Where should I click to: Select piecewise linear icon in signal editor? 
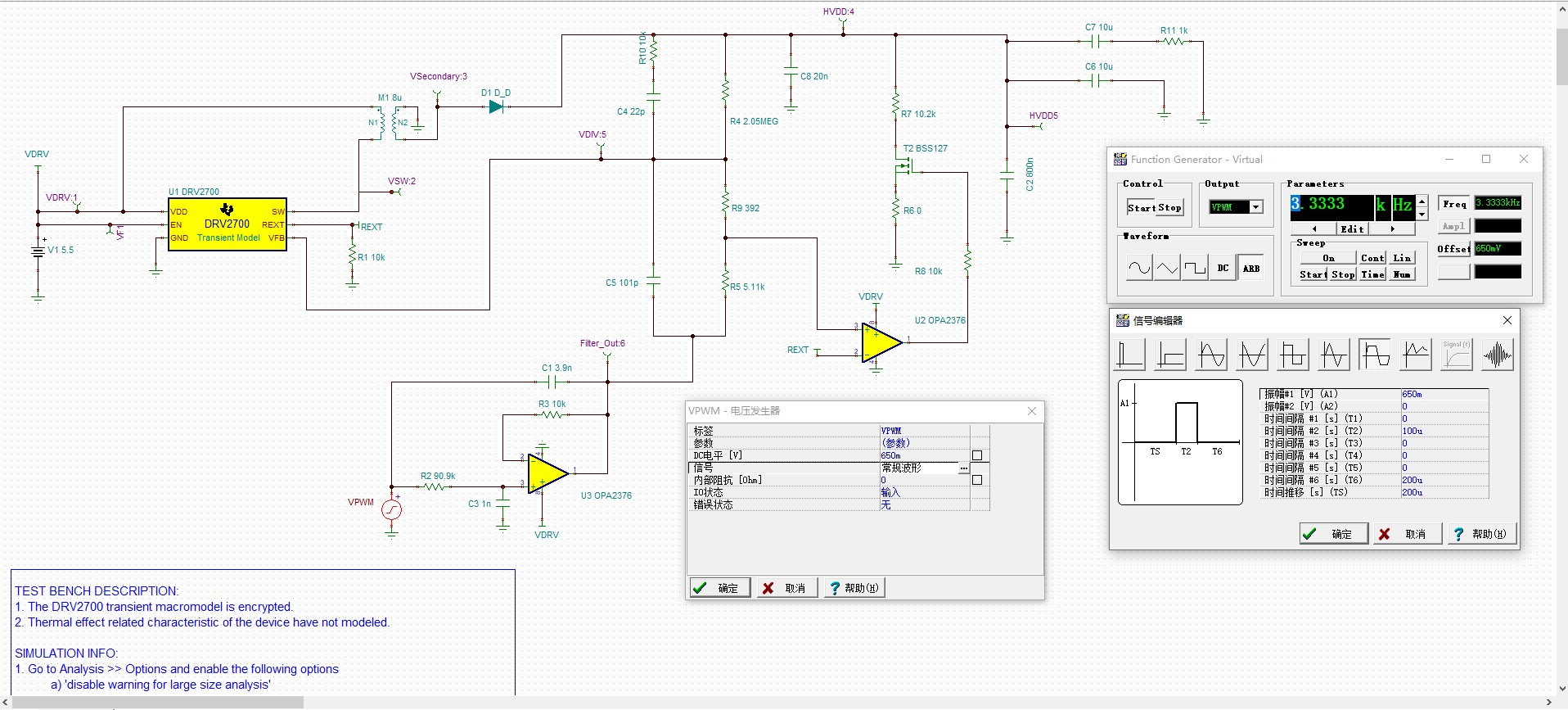[x=1416, y=355]
